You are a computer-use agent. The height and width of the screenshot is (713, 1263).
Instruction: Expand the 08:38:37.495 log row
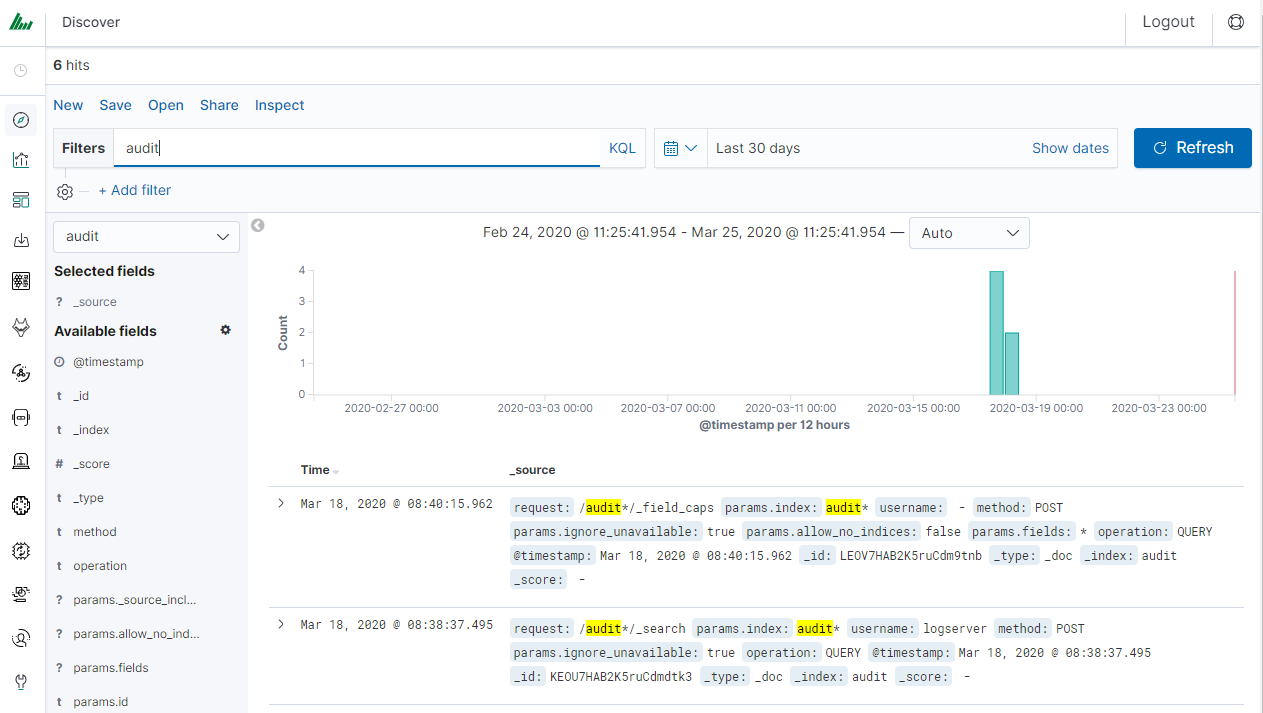click(281, 624)
